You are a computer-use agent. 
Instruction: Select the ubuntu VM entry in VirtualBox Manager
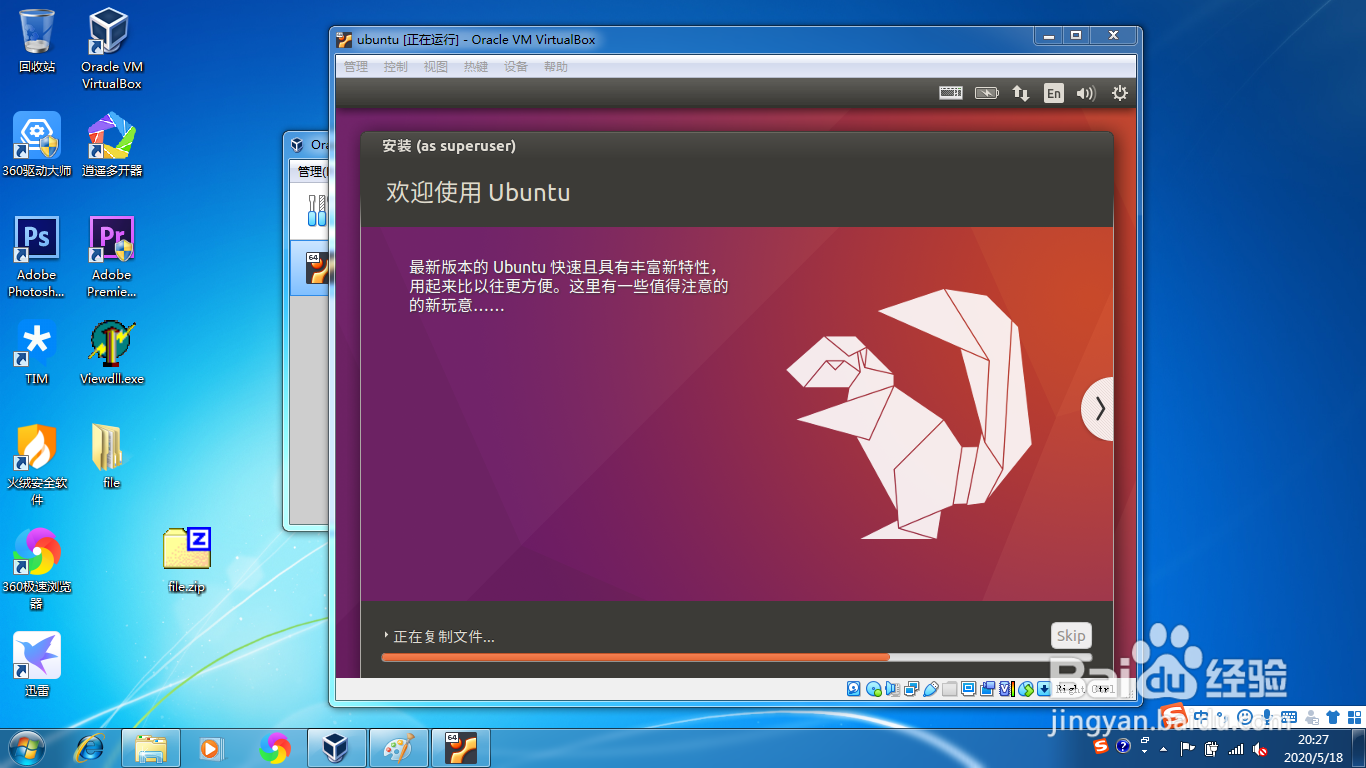[311, 268]
